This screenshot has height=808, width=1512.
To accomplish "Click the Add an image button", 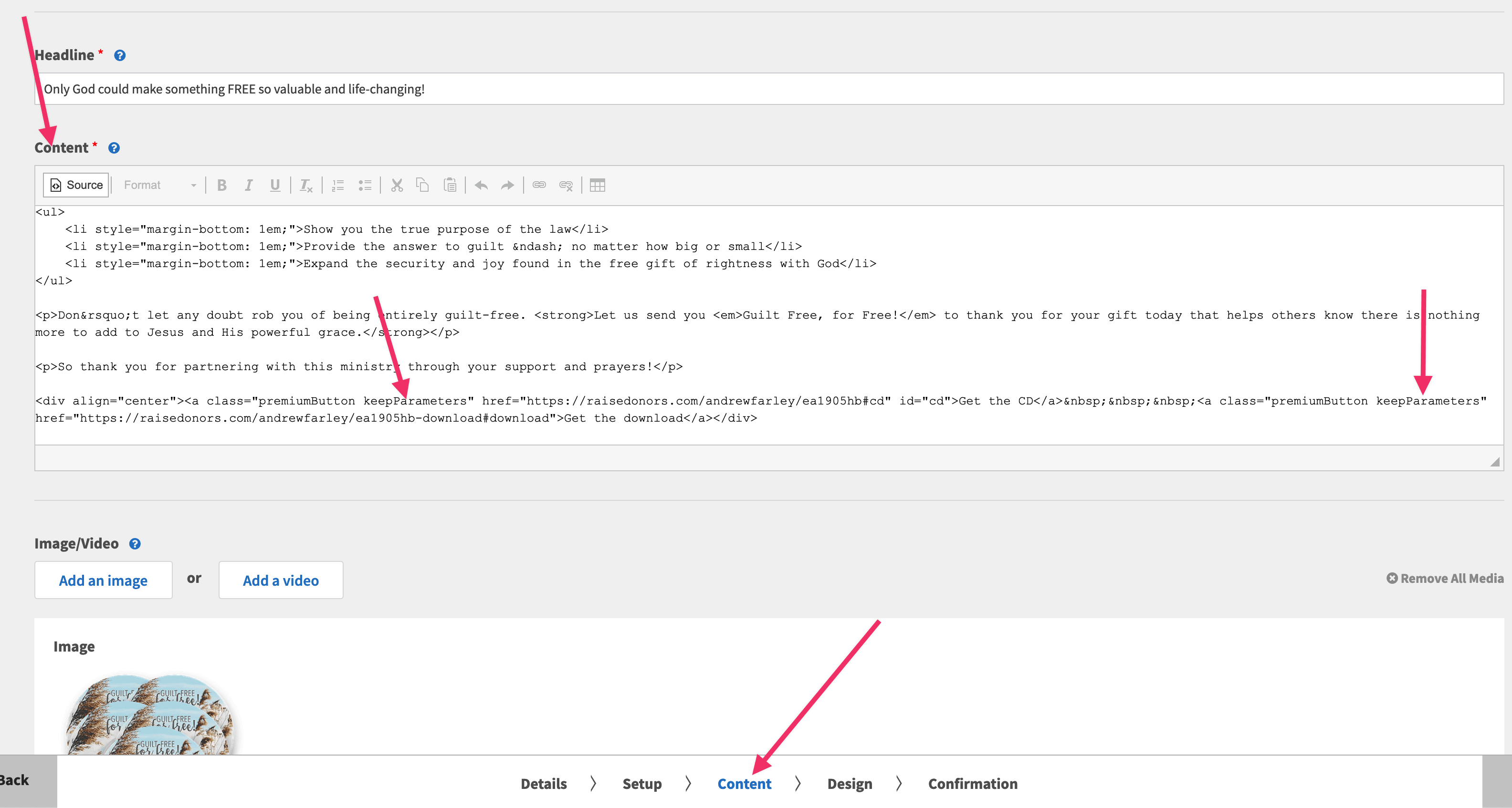I will (x=103, y=580).
